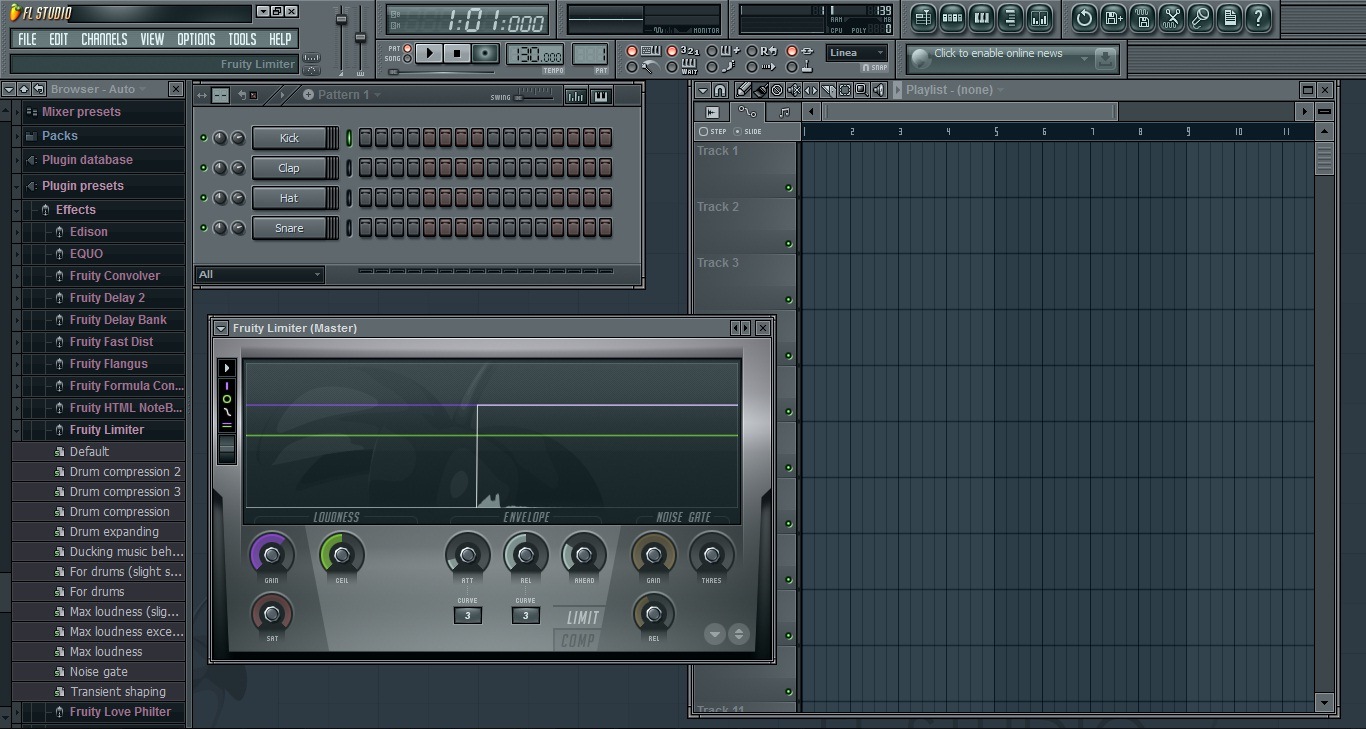Open the graph editor in step sequencer
Screen dimensions: 1366x729
[x=576, y=96]
